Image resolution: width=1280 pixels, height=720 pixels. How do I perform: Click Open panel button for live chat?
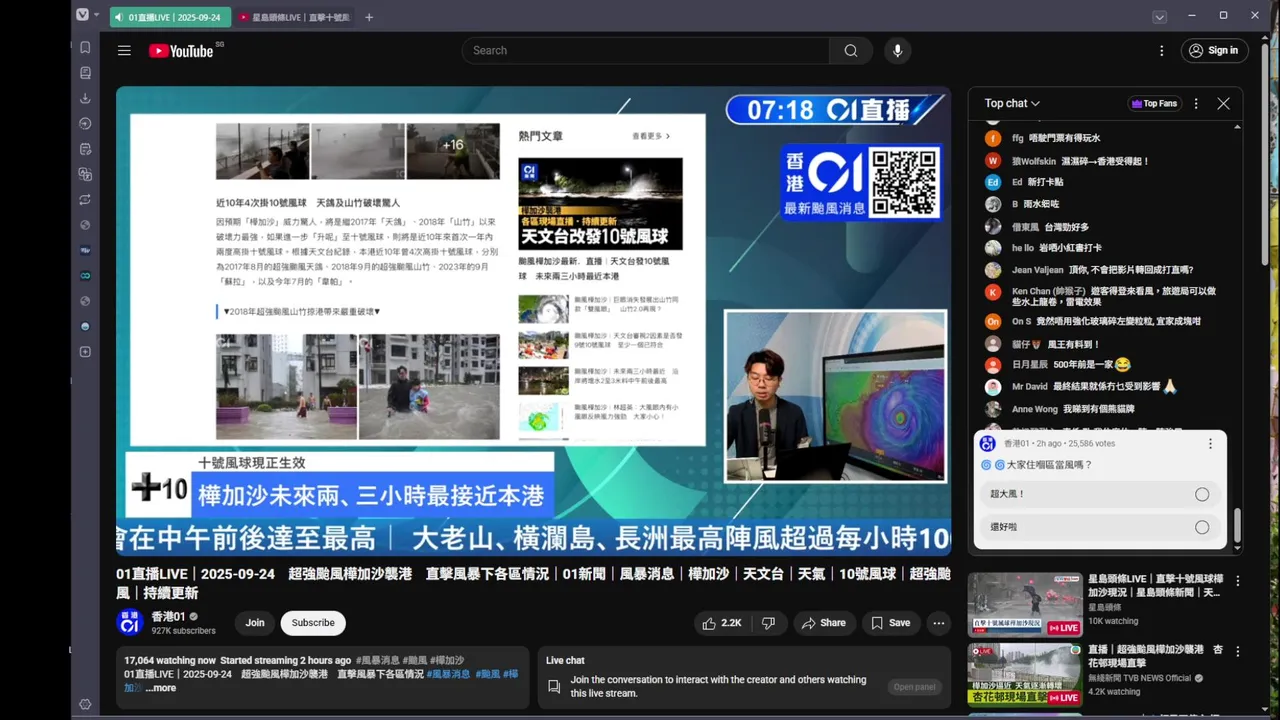click(x=914, y=687)
